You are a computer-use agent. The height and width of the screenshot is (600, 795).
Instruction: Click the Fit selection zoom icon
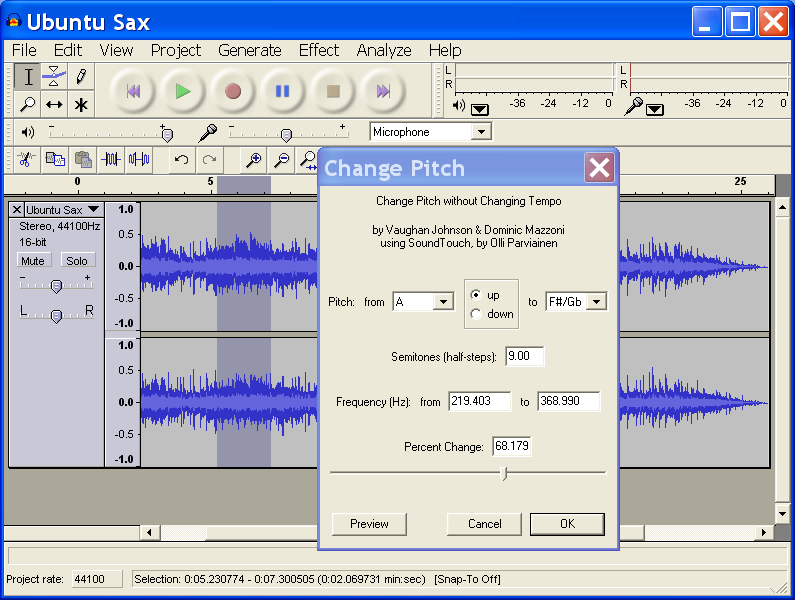[308, 160]
